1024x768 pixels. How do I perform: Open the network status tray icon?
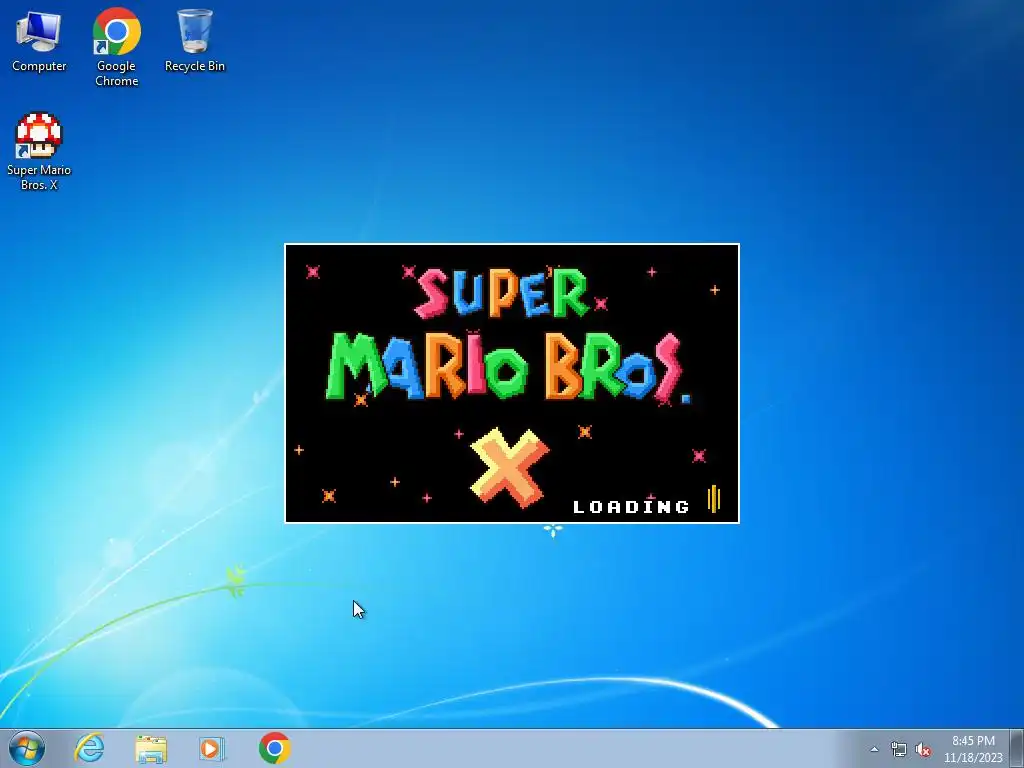pos(899,750)
